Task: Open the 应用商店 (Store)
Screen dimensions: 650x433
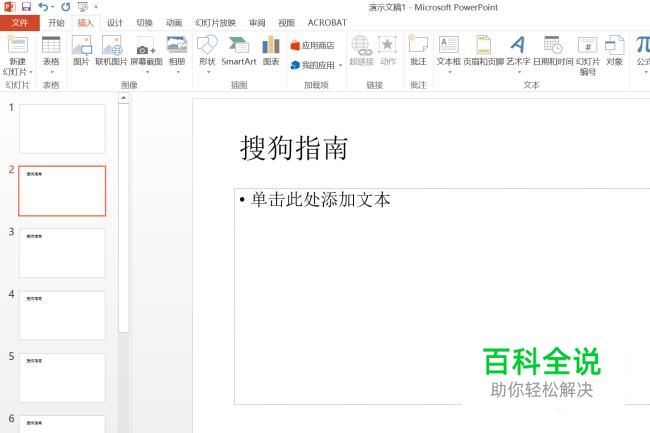Action: click(313, 45)
